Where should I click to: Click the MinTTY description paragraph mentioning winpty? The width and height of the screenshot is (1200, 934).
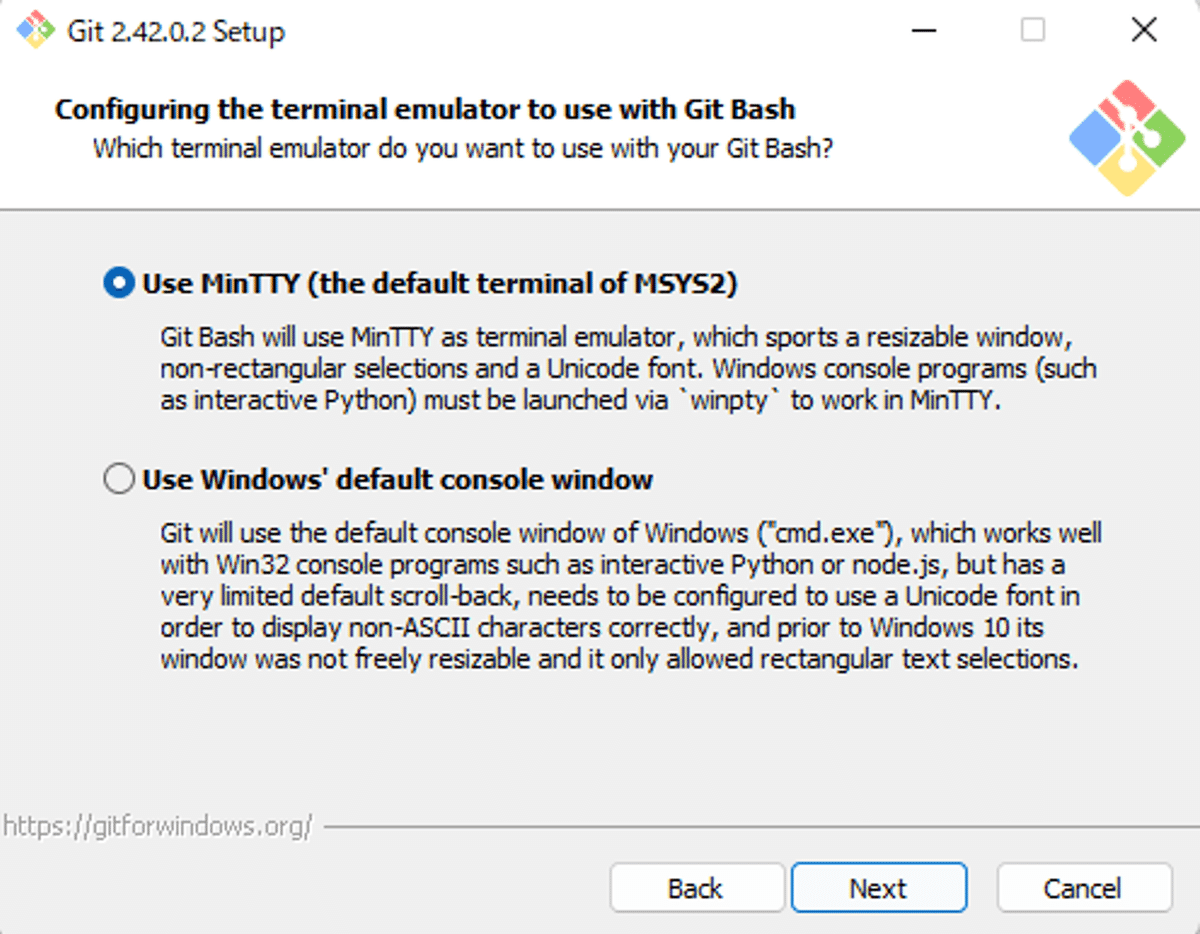628,369
